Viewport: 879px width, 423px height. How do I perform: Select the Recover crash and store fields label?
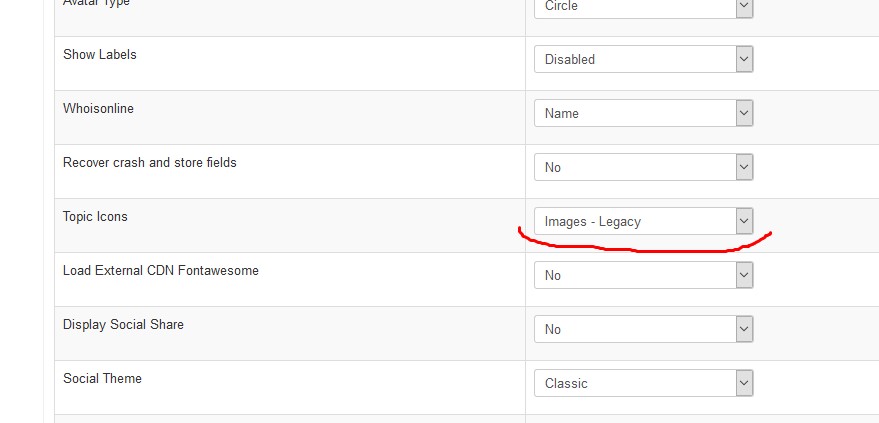tap(150, 162)
